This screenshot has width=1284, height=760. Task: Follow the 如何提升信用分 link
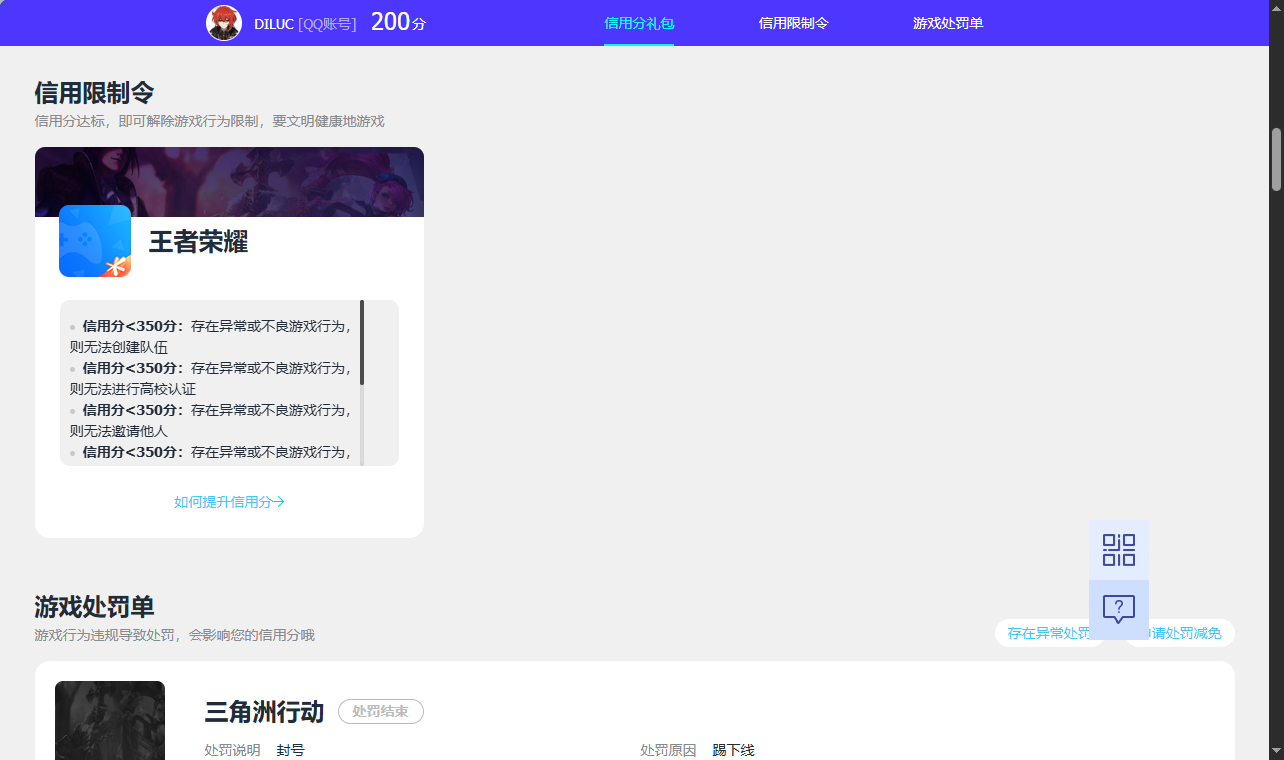click(230, 502)
